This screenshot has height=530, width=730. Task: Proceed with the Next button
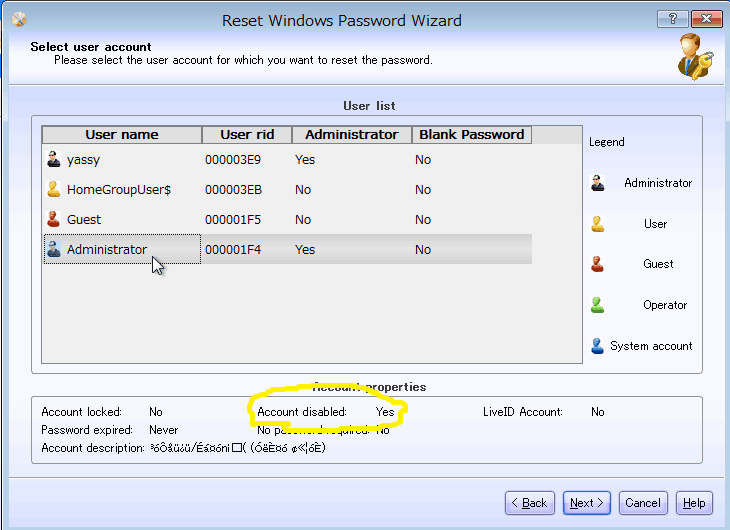pyautogui.click(x=587, y=503)
